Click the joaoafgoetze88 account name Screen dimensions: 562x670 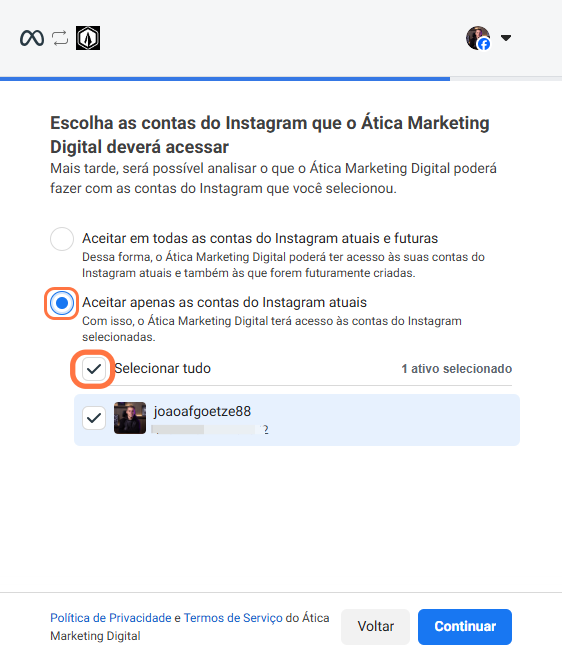[x=202, y=411]
